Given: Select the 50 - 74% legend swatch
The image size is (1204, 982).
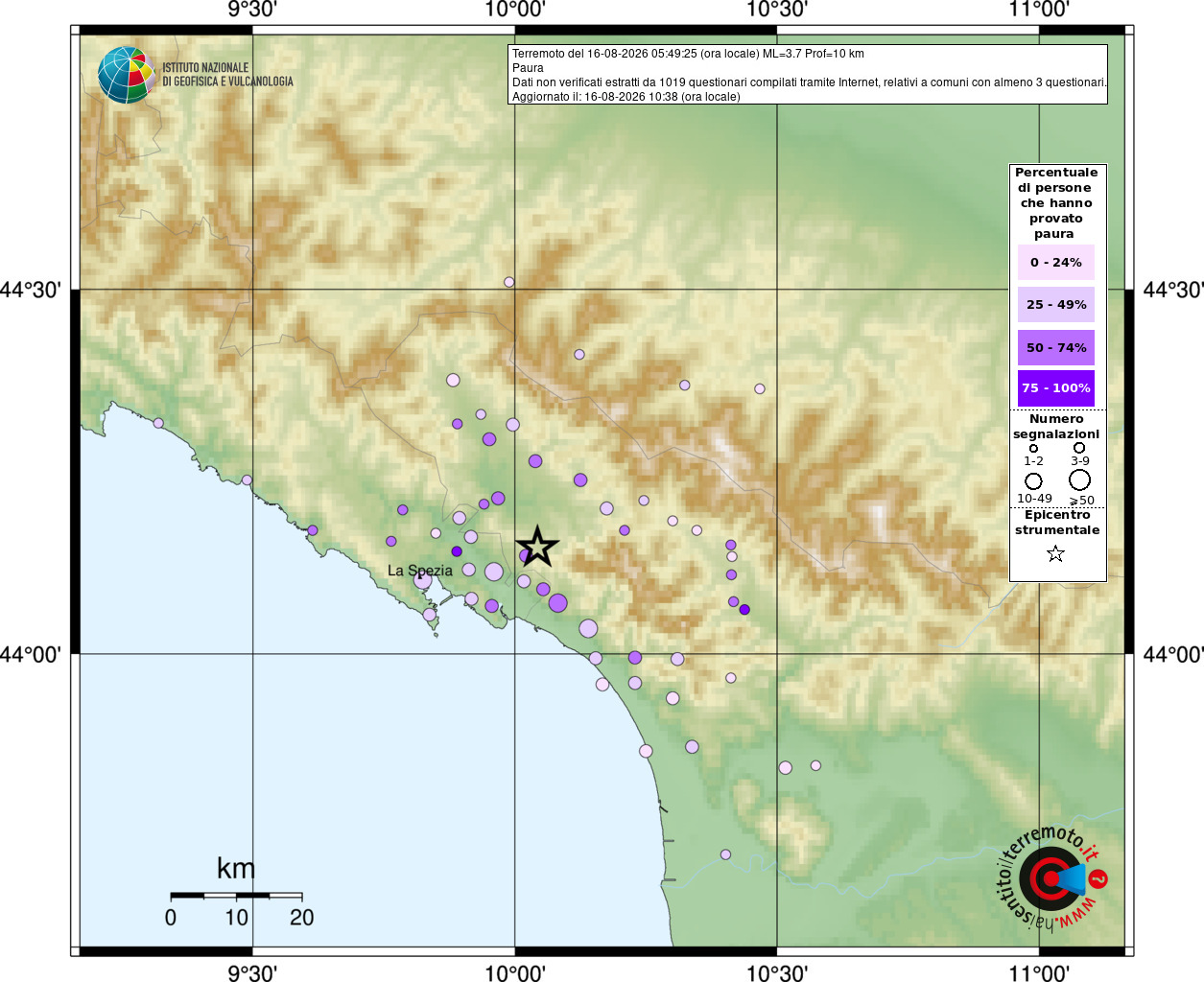Looking at the screenshot, I should click(x=1055, y=347).
